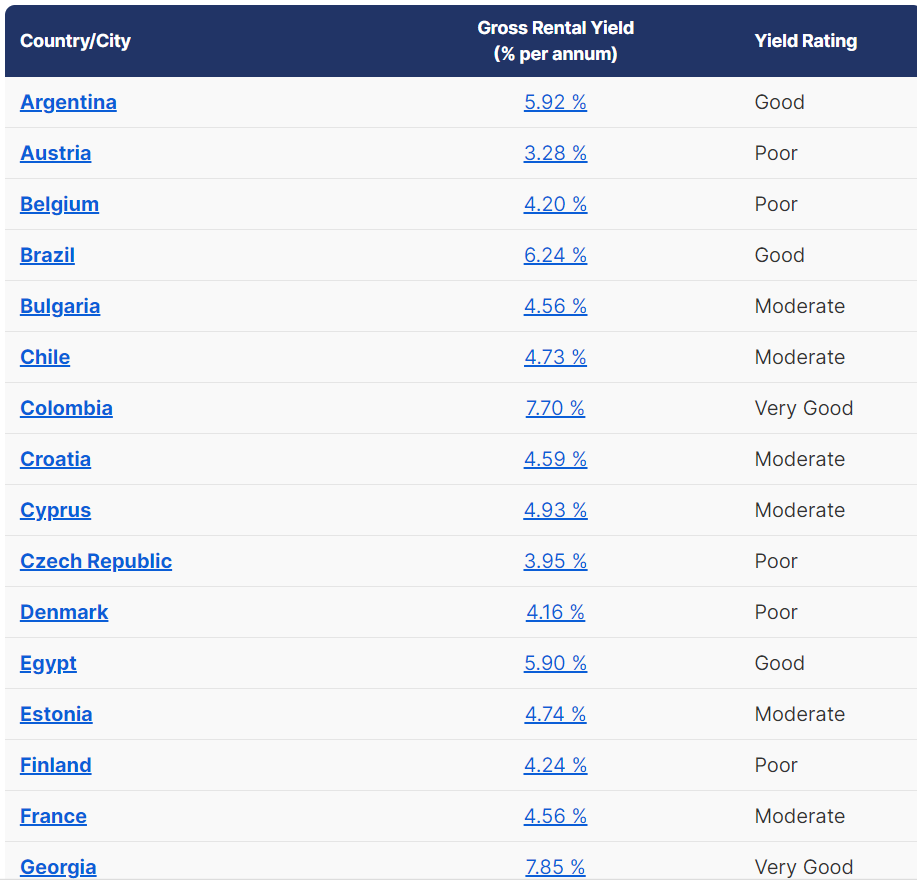917x880 pixels.
Task: Click the Gross Rental Yield column header
Action: (x=555, y=41)
